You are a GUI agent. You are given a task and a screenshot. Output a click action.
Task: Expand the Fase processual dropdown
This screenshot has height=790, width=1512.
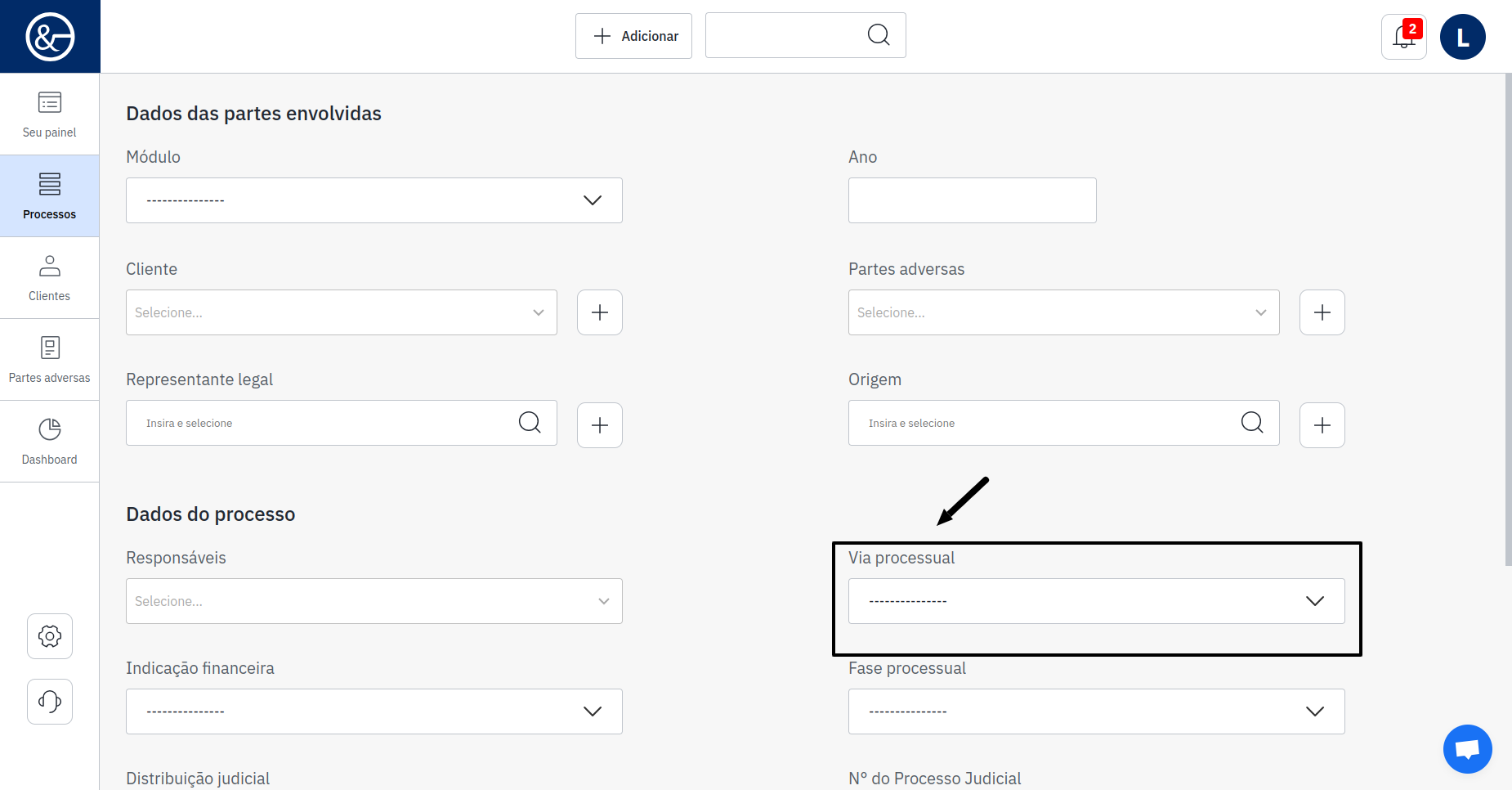tap(1096, 711)
